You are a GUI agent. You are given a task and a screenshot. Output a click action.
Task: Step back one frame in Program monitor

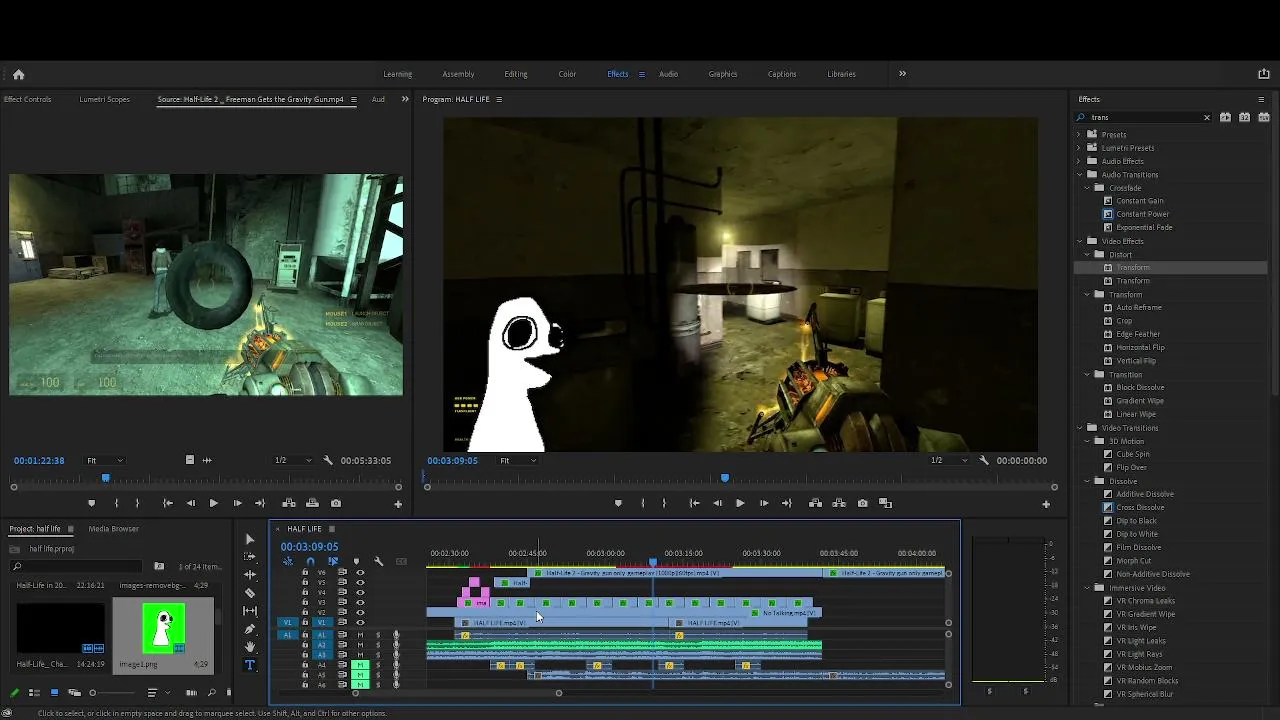pos(717,503)
